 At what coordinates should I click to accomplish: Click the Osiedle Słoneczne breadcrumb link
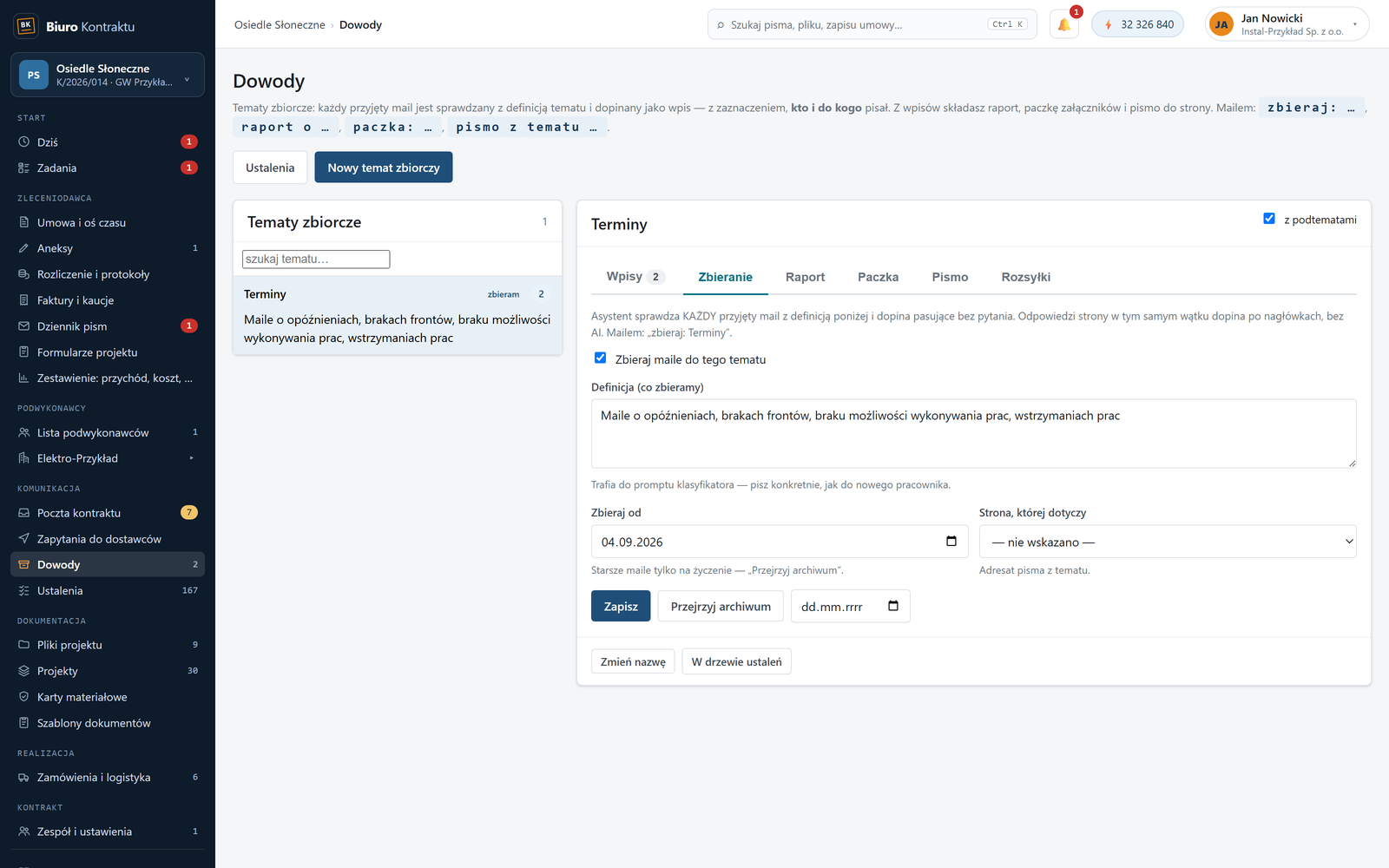[x=280, y=24]
